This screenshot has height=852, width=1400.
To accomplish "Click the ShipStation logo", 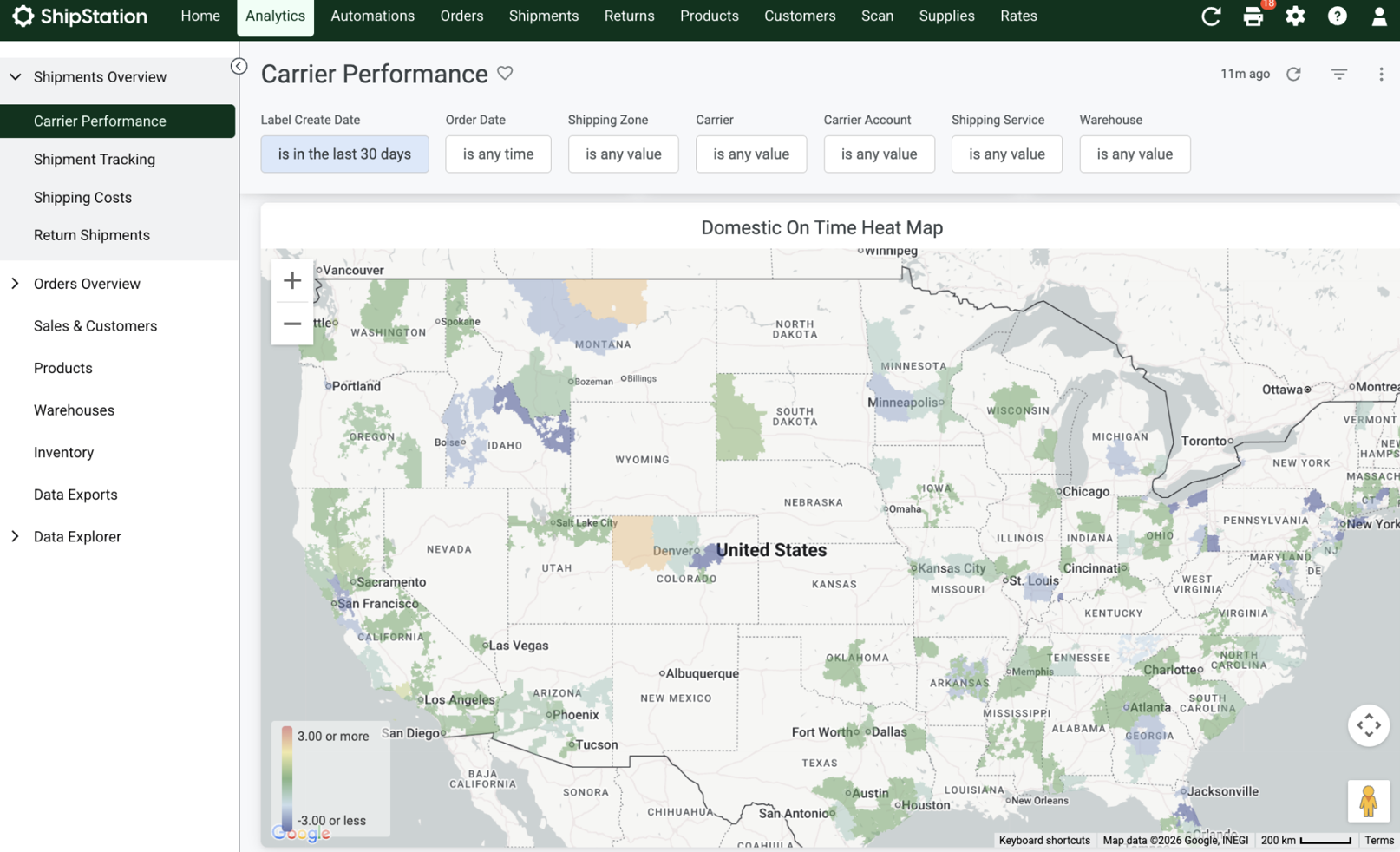I will pos(80,16).
